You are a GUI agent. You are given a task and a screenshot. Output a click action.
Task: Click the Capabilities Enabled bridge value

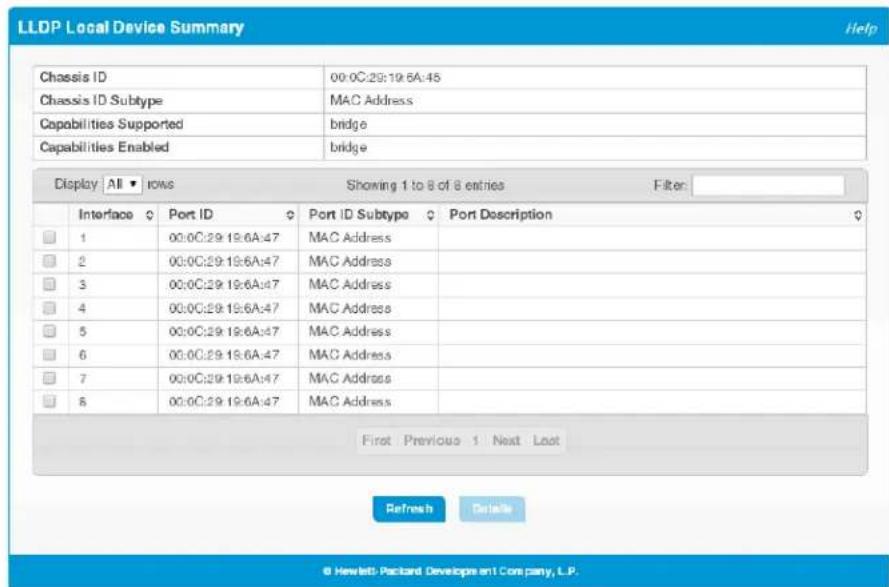pyautogui.click(x=348, y=147)
